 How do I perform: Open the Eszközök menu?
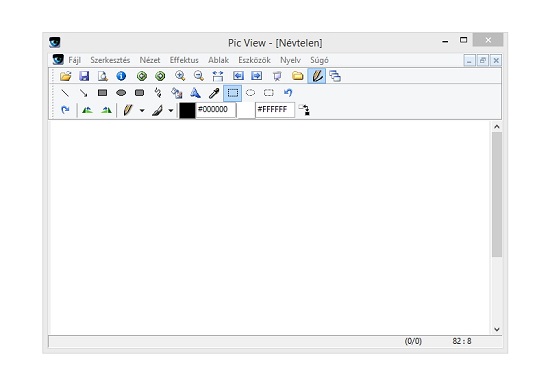coord(254,60)
